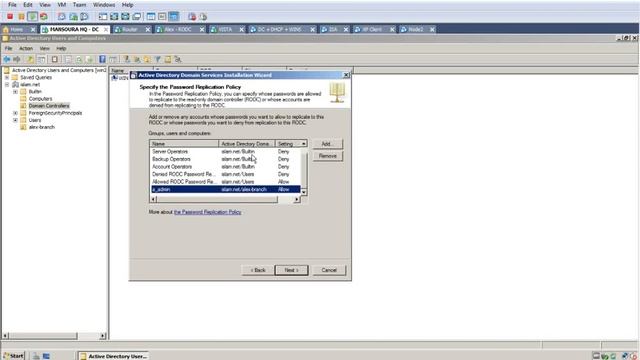Image resolution: width=640 pixels, height=360 pixels.
Task: Click the orange Suspend VM icon
Action: coord(21,17)
